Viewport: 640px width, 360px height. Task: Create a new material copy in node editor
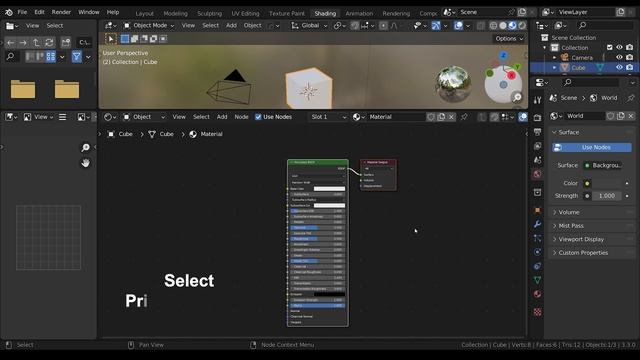[x=441, y=117]
